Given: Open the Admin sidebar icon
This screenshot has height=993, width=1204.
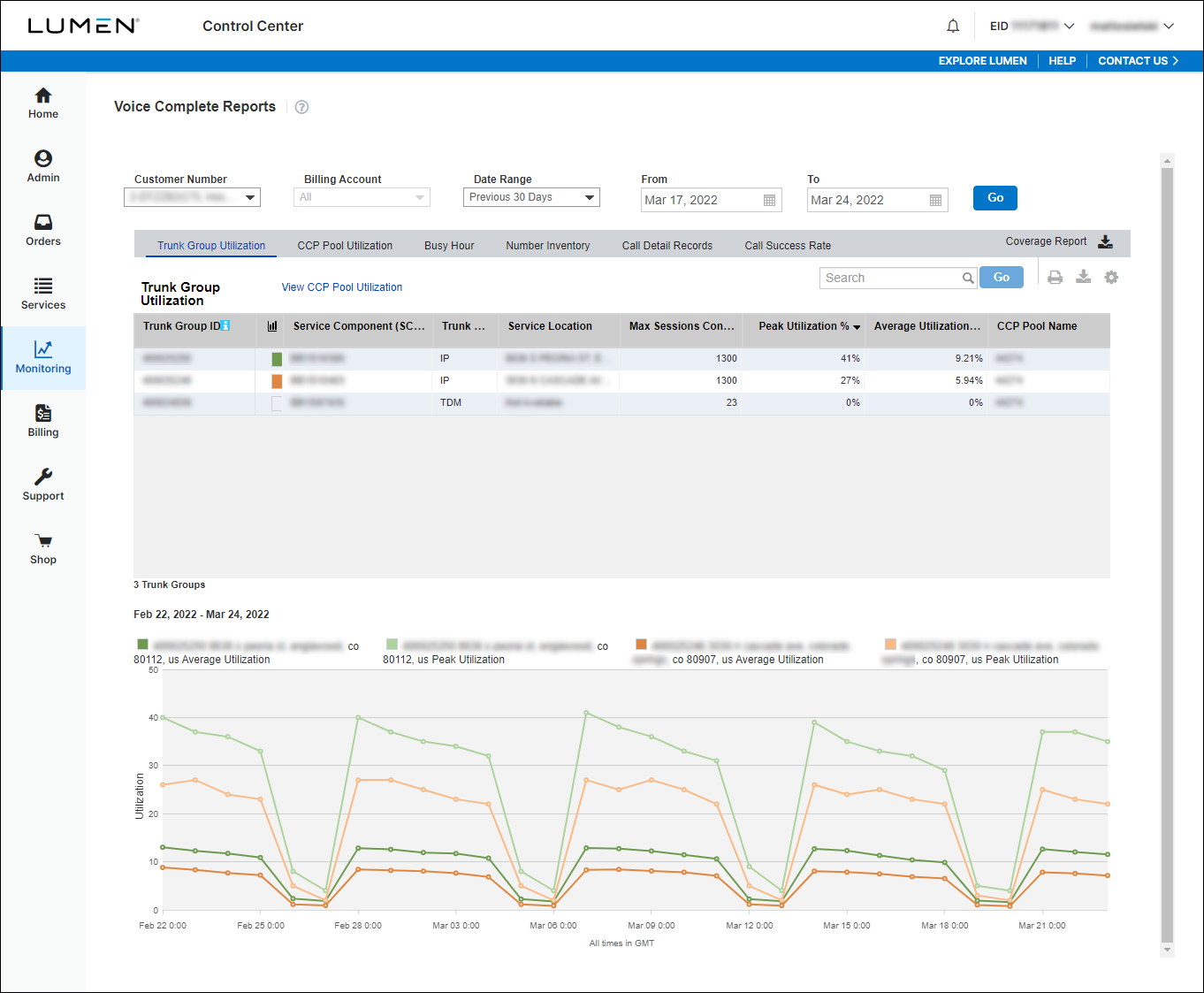Looking at the screenshot, I should tap(43, 158).
